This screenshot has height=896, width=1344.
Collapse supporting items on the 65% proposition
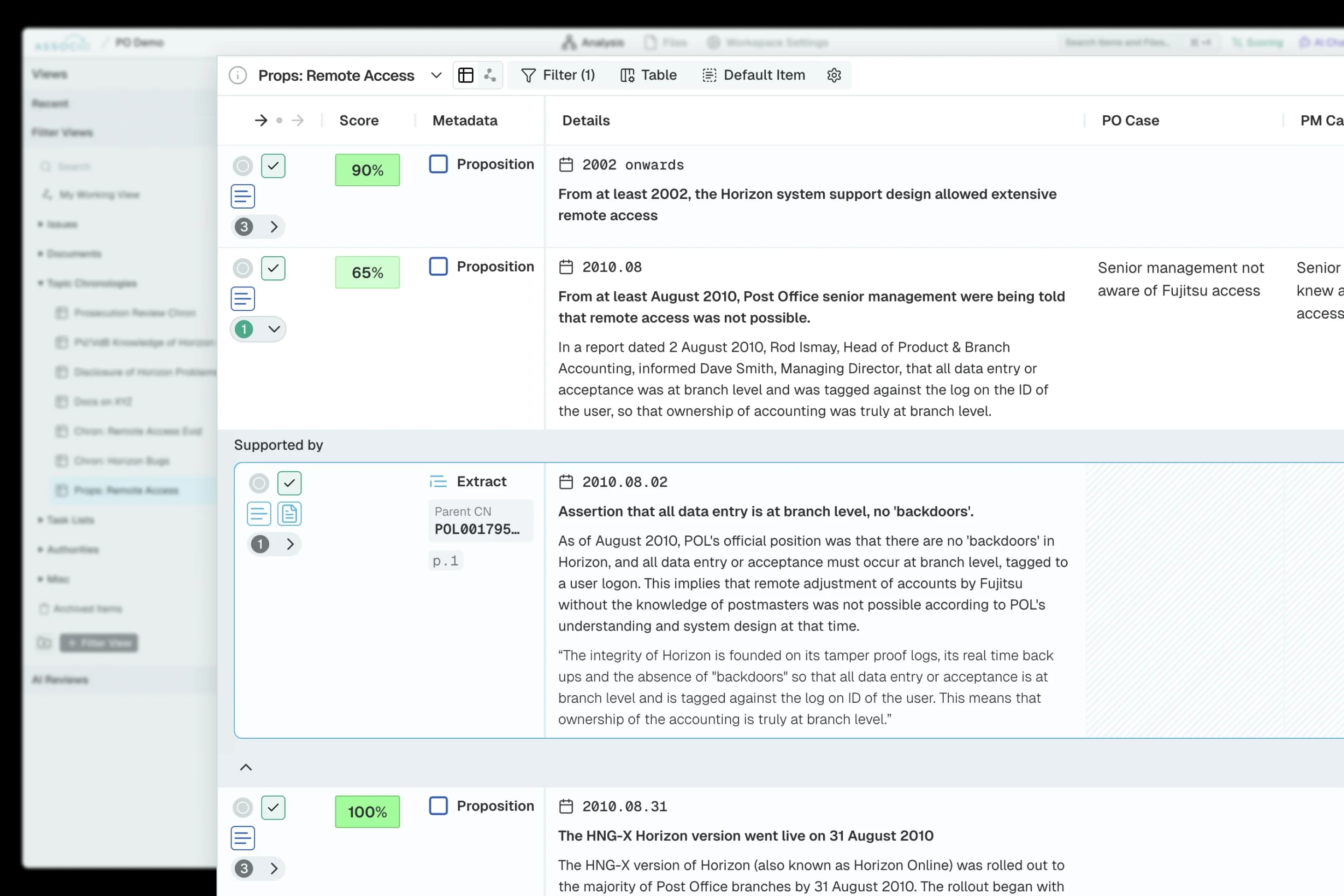pyautogui.click(x=274, y=329)
